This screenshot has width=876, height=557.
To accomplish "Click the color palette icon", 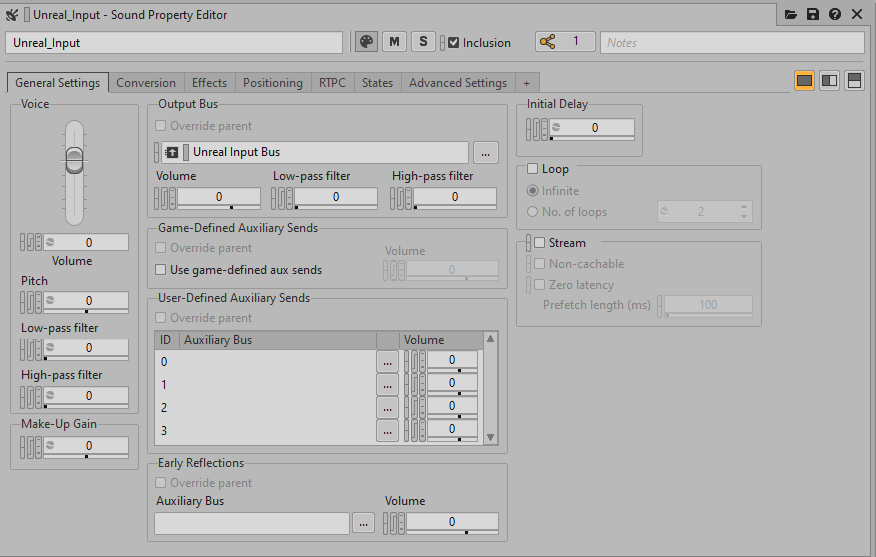I will pos(367,42).
